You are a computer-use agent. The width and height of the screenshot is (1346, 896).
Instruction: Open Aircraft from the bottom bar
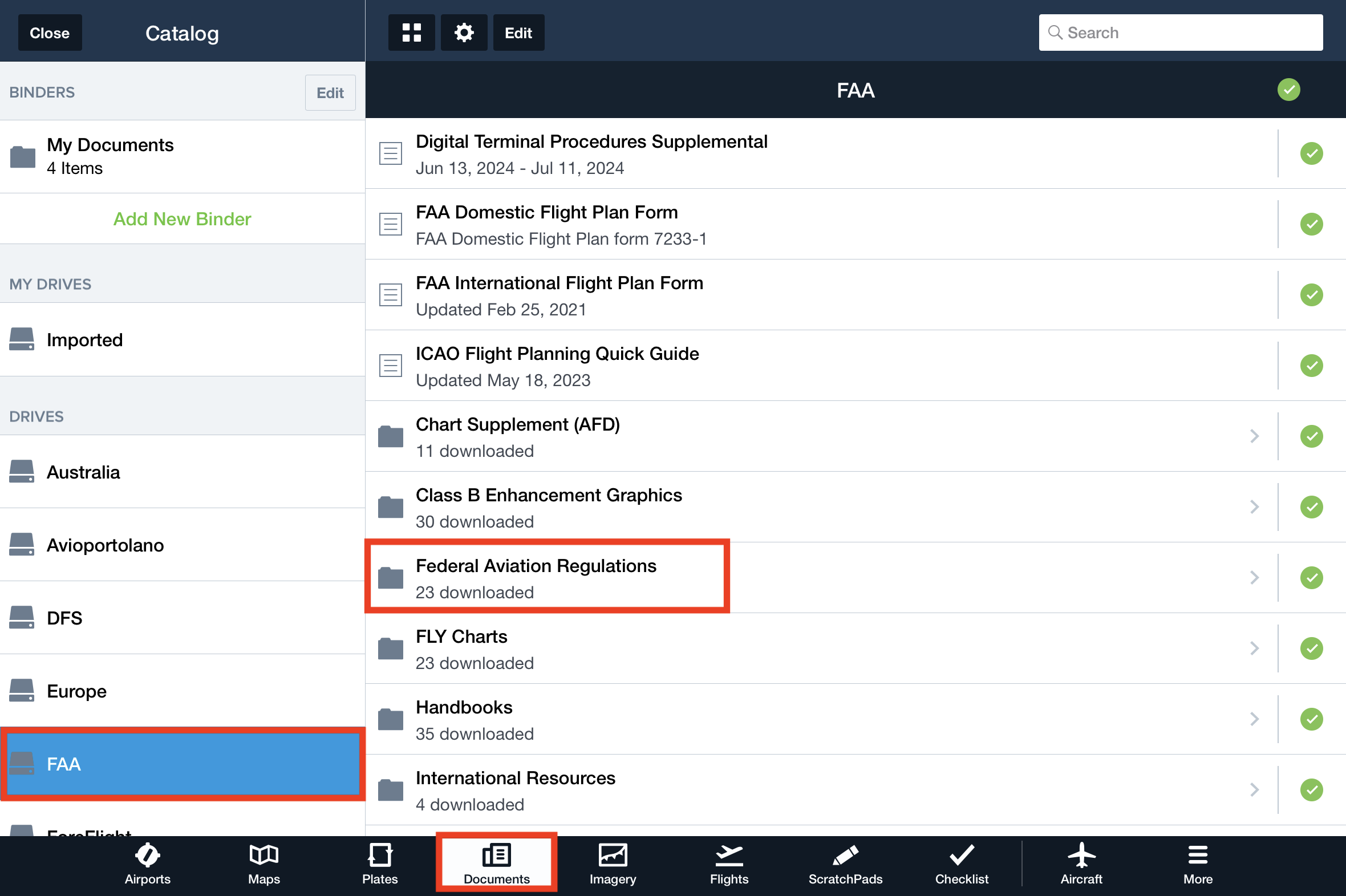coord(1081,865)
